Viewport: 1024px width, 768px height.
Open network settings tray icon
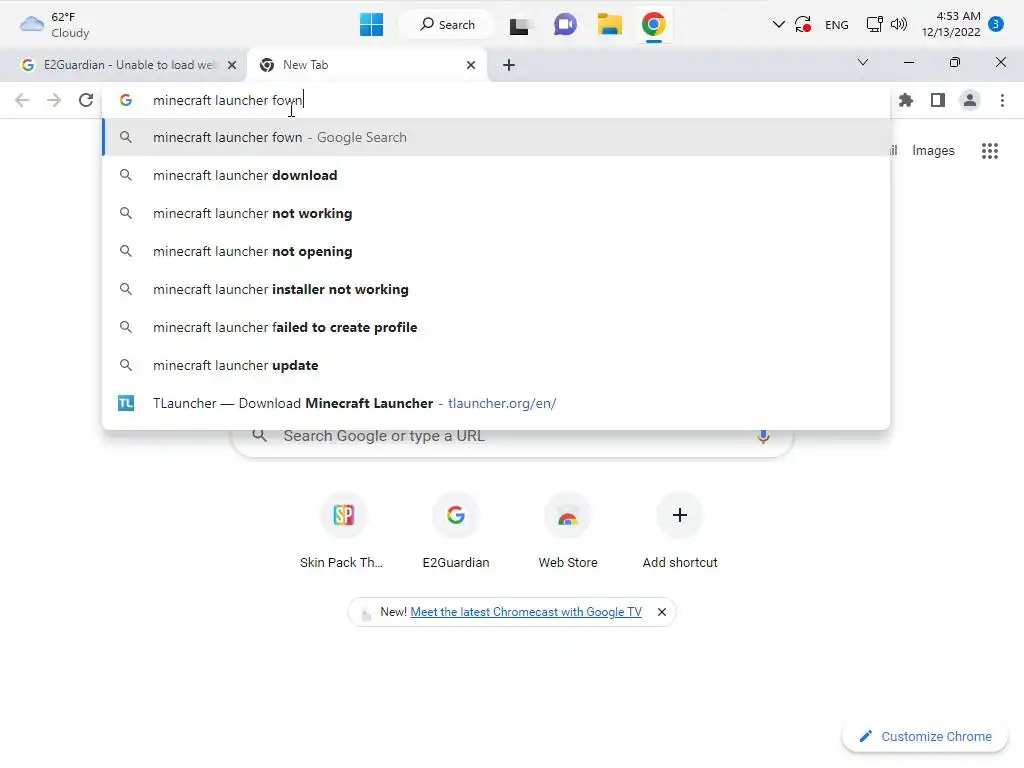(x=874, y=25)
